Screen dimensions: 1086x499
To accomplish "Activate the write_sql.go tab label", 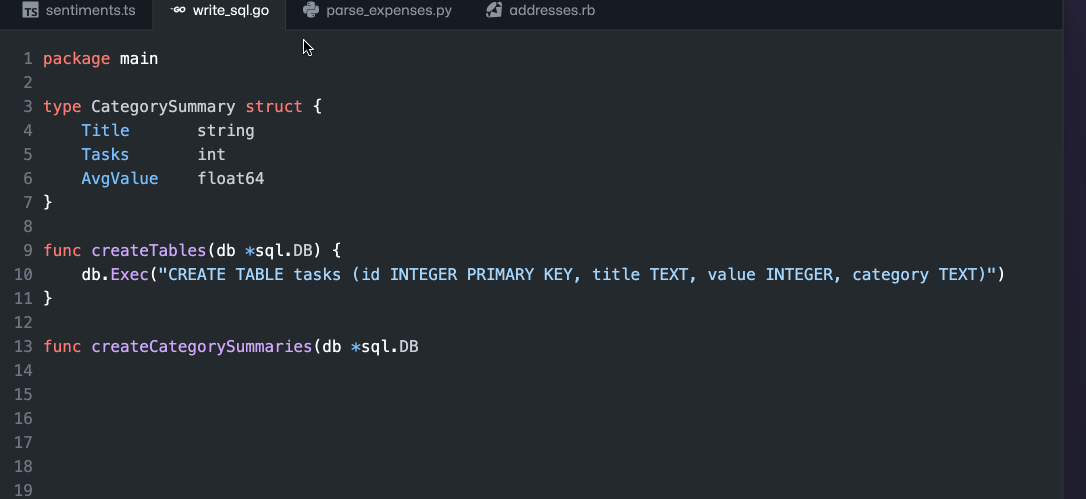I will tap(231, 11).
